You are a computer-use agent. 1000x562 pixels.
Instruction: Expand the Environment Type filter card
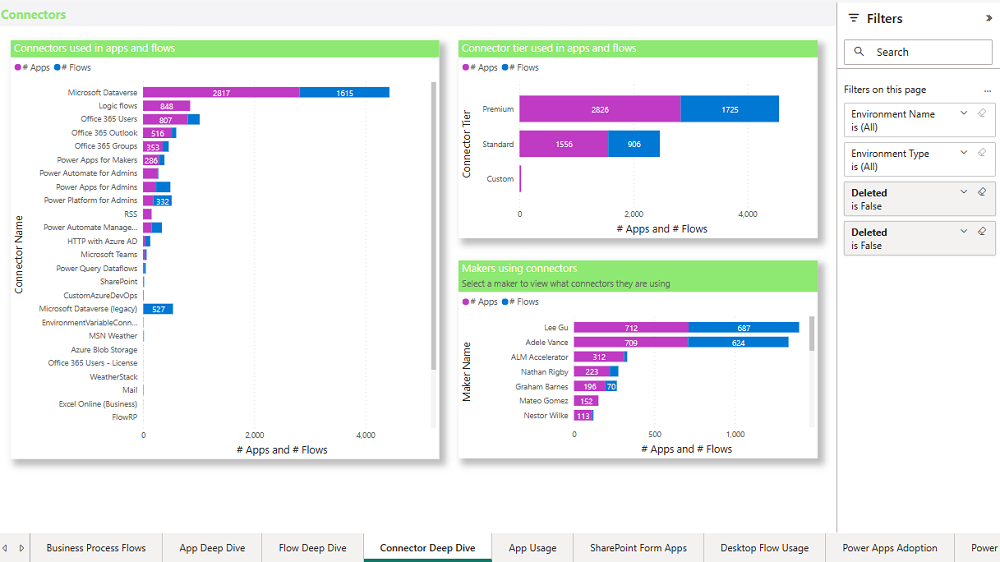[964, 153]
